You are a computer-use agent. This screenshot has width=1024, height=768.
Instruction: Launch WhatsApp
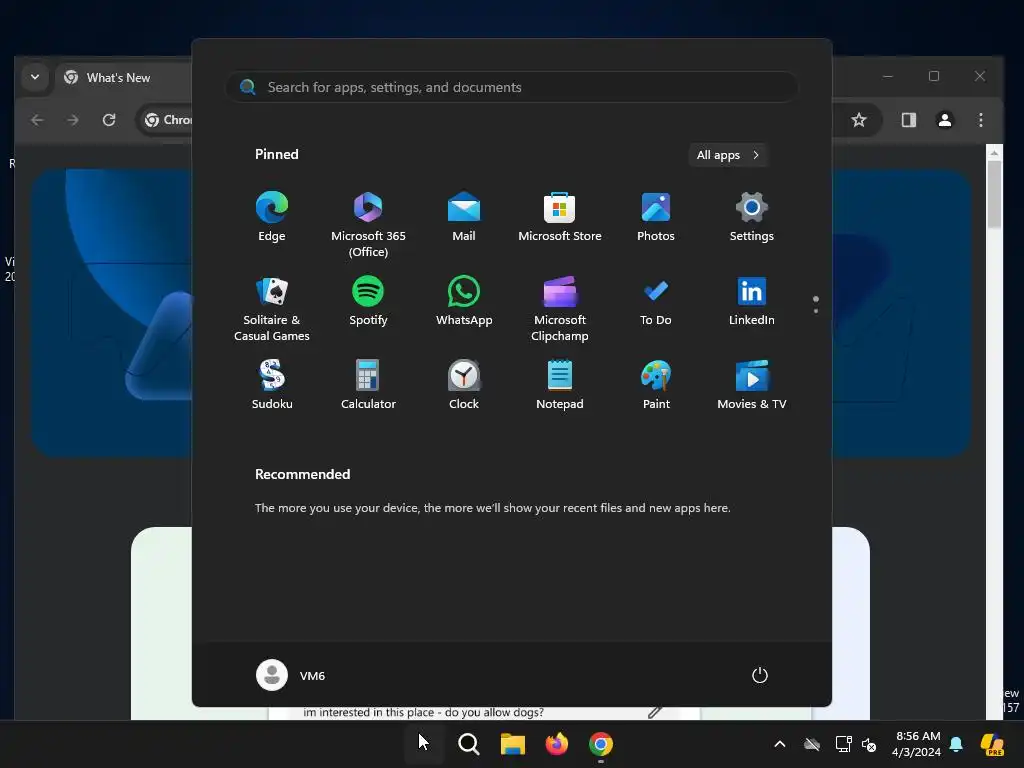[464, 302]
